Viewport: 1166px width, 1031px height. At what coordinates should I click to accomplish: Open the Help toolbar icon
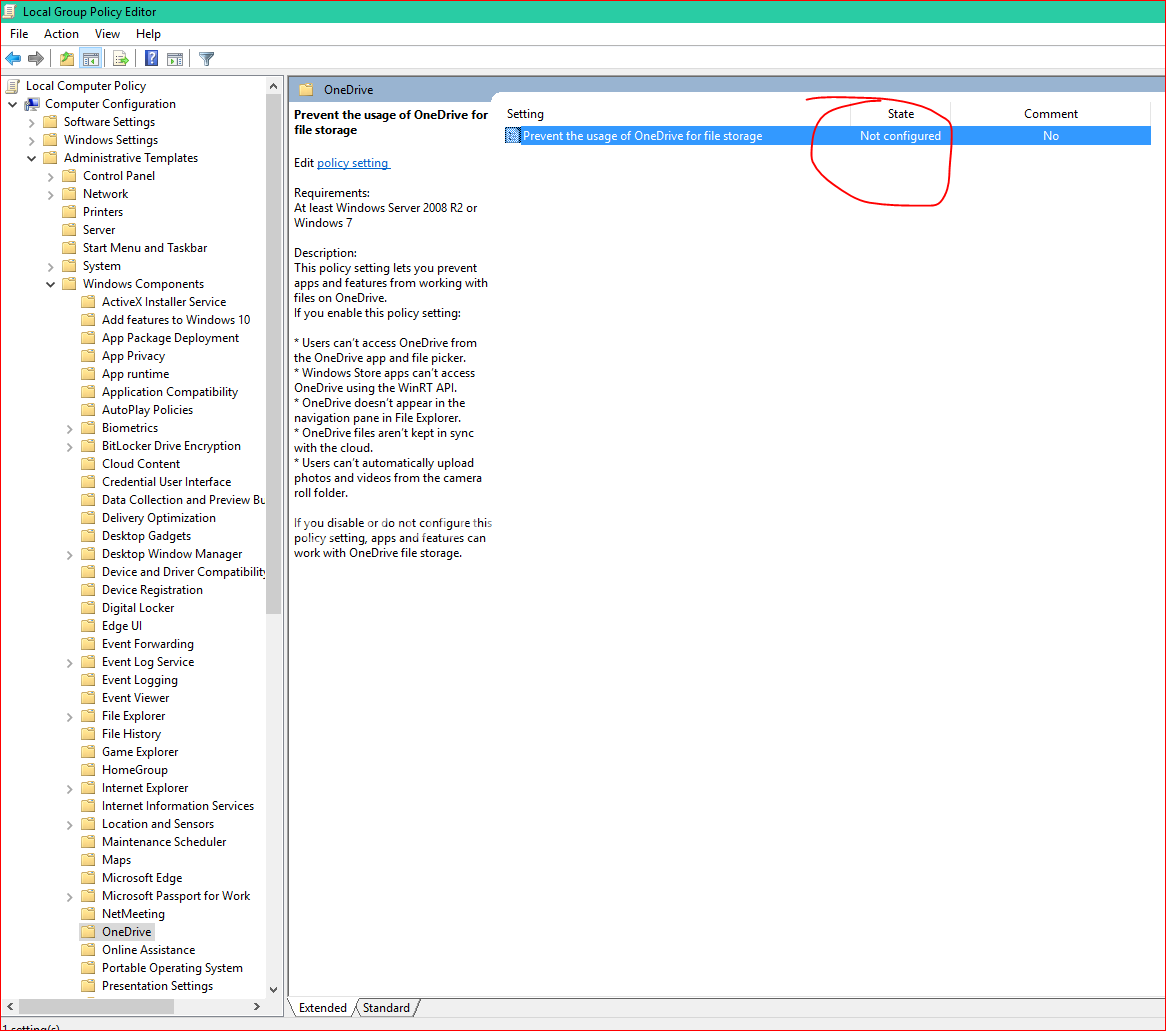pos(152,59)
